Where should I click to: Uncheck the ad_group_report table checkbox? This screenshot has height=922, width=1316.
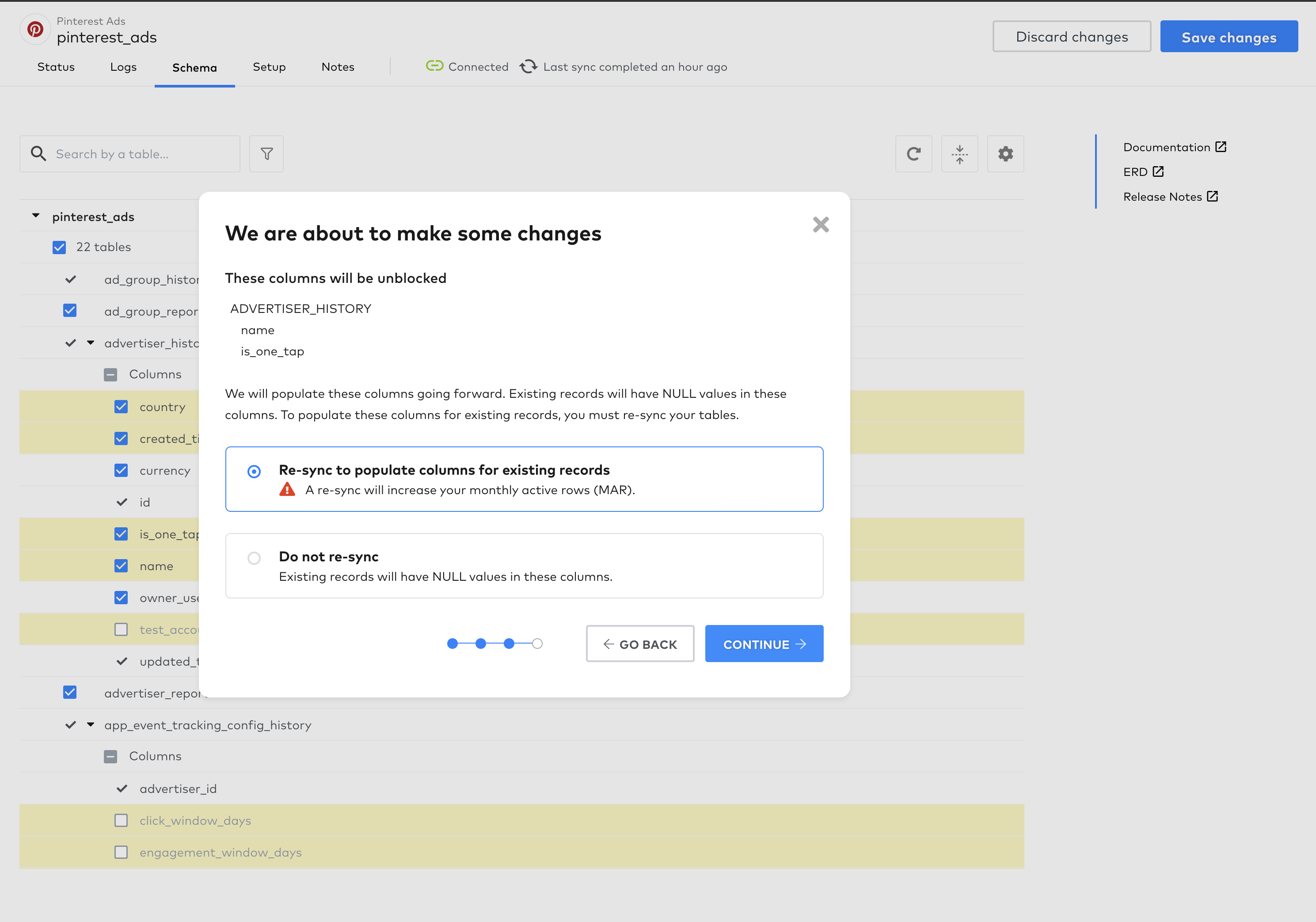point(70,311)
